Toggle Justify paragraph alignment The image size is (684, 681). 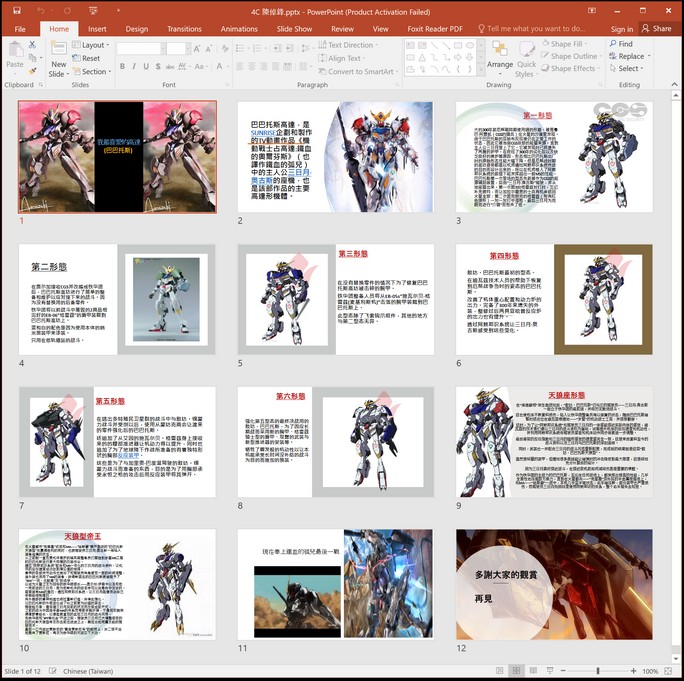(275, 66)
